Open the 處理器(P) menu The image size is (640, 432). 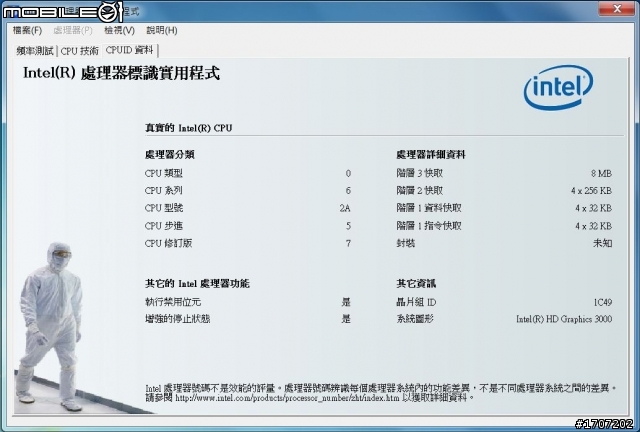tap(73, 30)
